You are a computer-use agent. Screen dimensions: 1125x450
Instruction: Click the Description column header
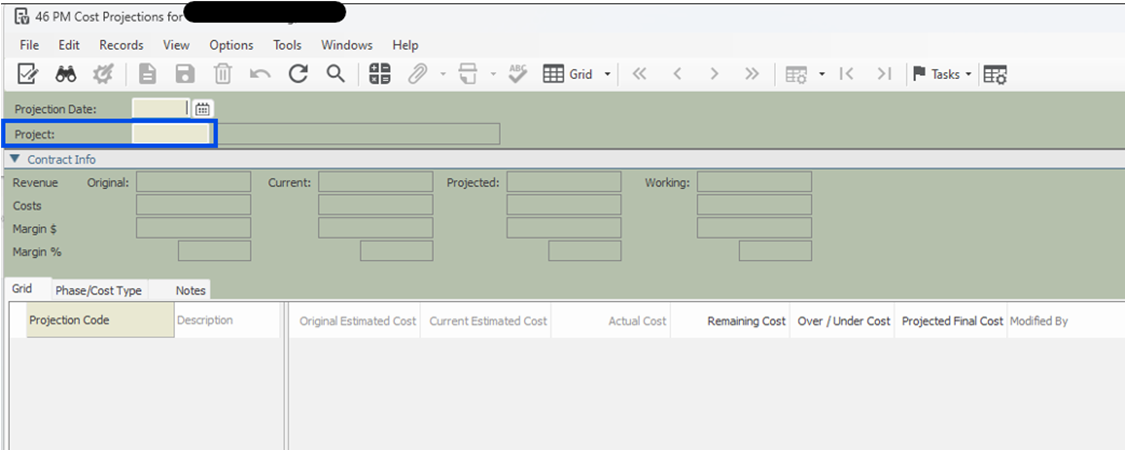point(227,320)
